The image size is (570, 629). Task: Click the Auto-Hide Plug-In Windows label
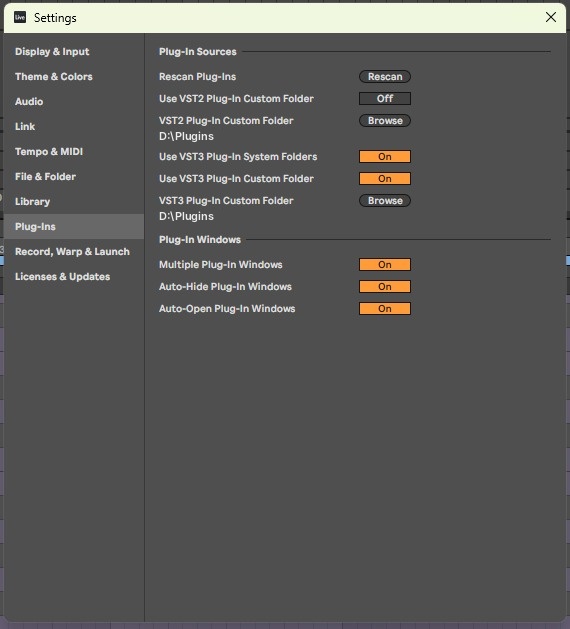225,287
